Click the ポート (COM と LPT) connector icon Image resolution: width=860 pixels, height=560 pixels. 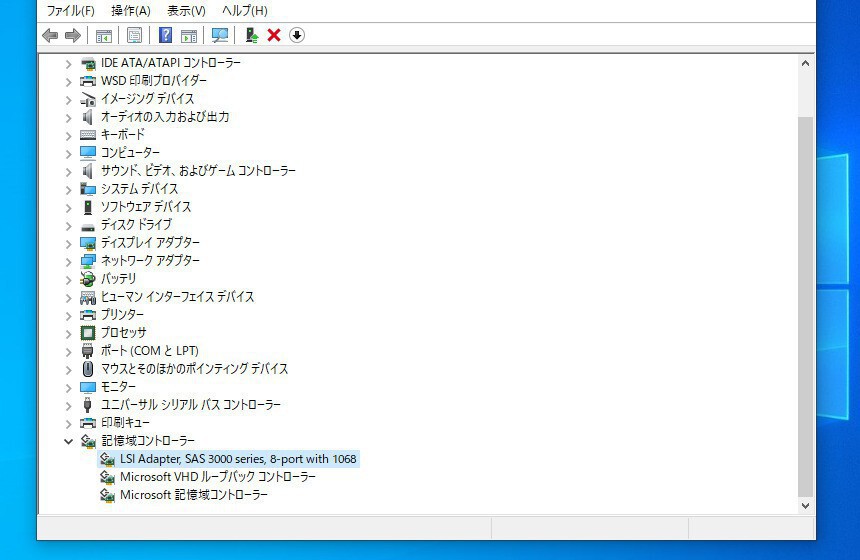point(88,351)
